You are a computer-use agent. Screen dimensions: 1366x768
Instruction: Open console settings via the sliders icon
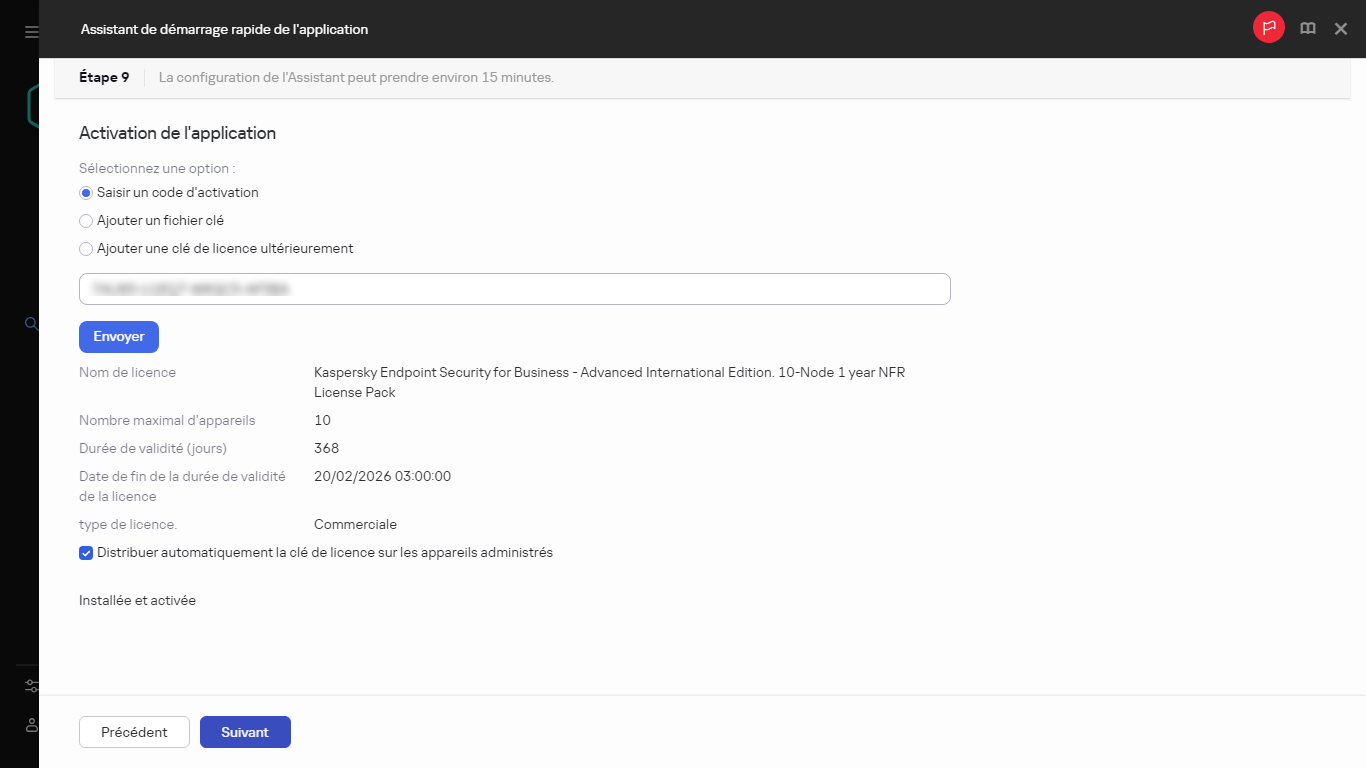tap(31, 685)
